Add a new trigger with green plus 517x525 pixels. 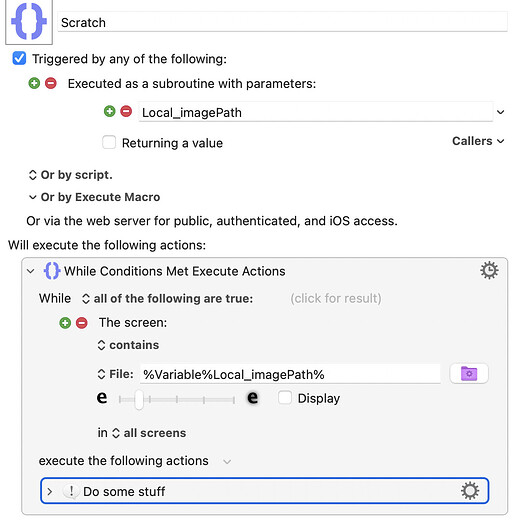[34, 83]
